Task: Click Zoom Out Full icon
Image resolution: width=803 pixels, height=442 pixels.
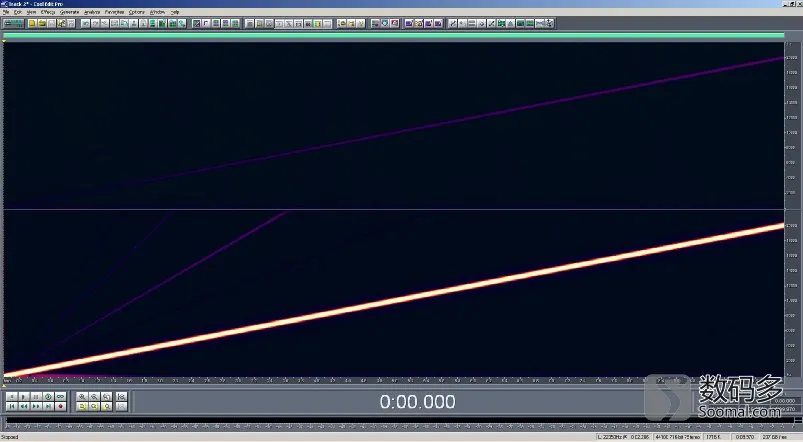Action: 107,396
